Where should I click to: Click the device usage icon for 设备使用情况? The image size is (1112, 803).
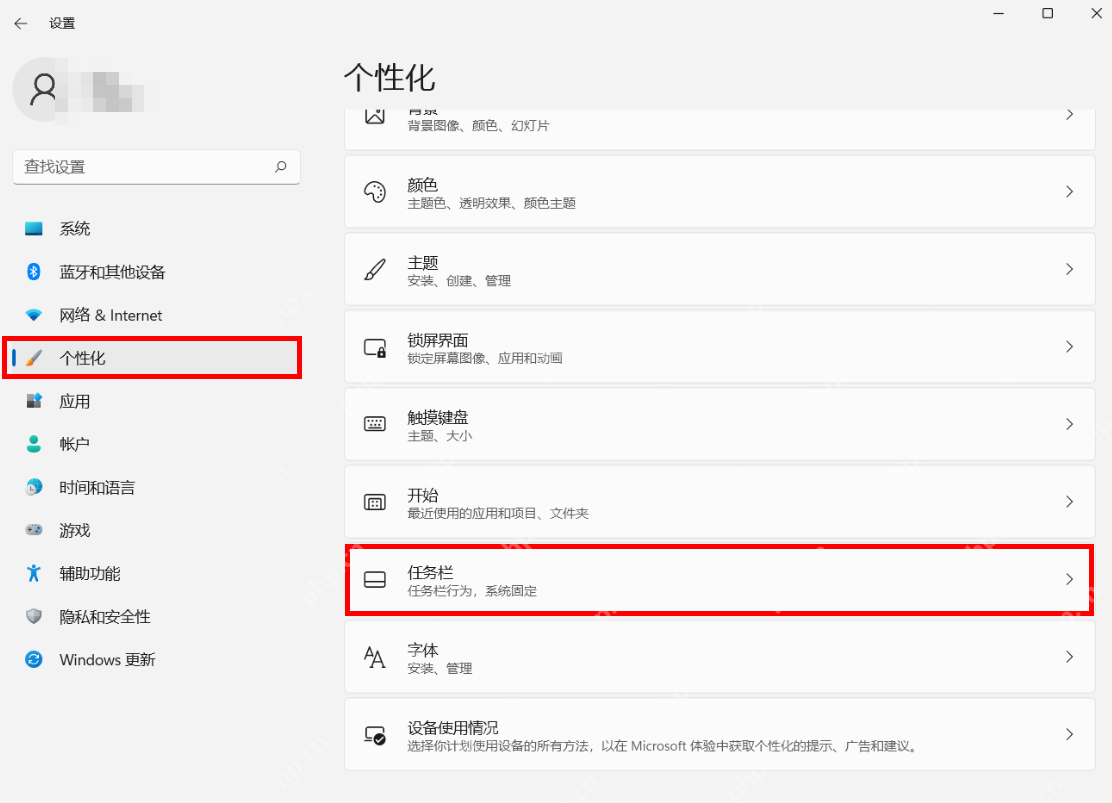click(x=374, y=735)
